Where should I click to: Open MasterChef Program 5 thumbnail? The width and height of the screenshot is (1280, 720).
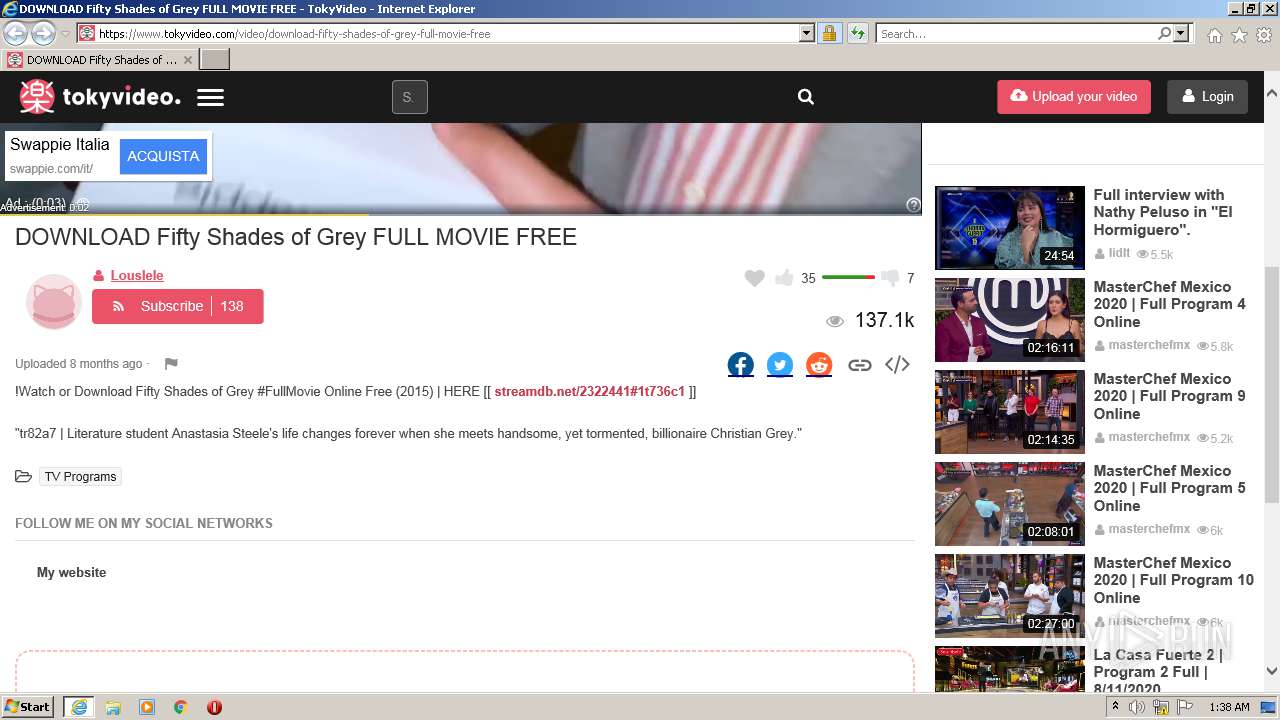1009,504
